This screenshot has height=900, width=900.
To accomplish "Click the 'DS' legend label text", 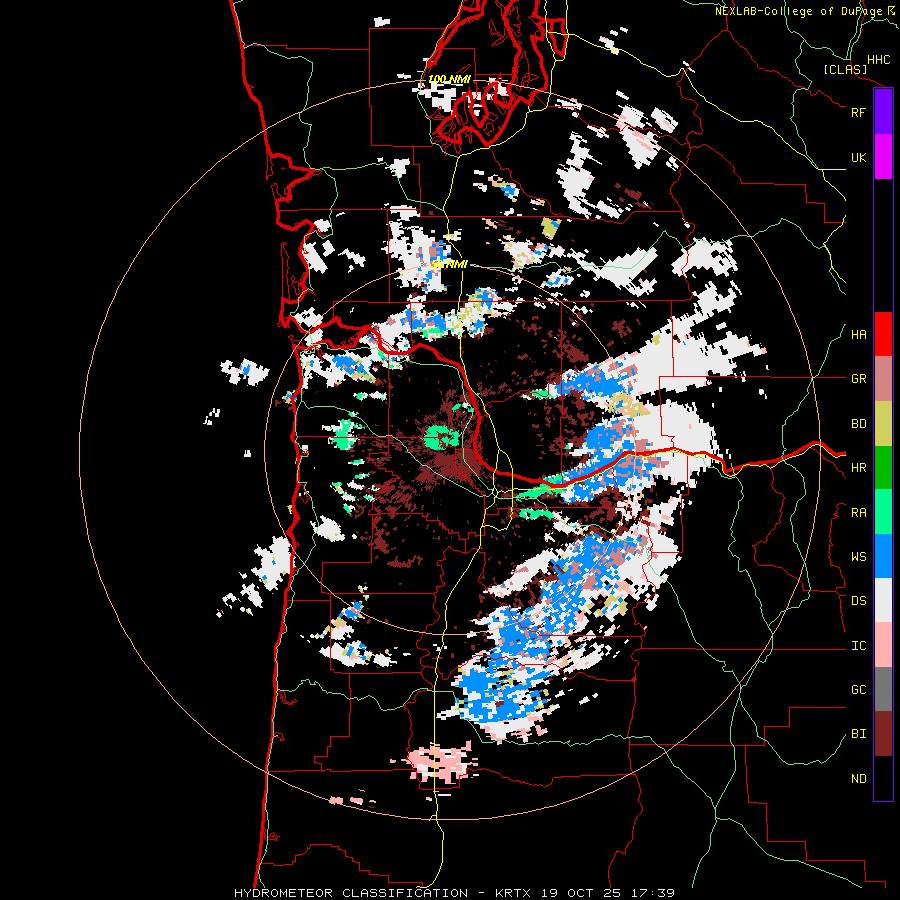I will (x=858, y=601).
